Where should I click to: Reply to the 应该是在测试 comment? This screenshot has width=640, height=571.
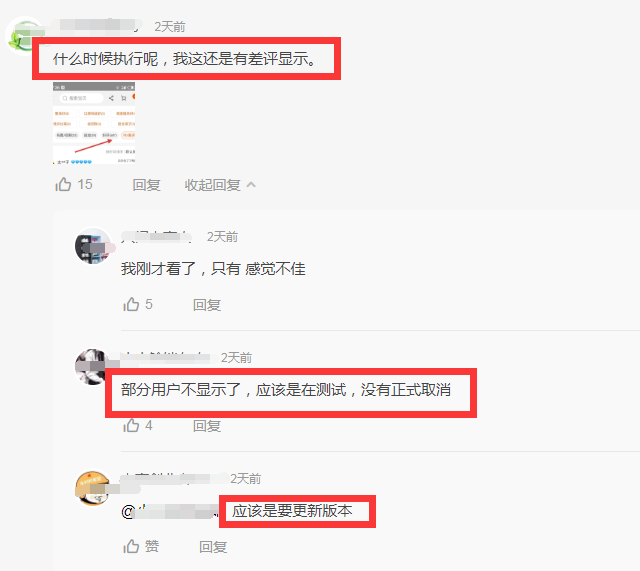click(x=207, y=426)
